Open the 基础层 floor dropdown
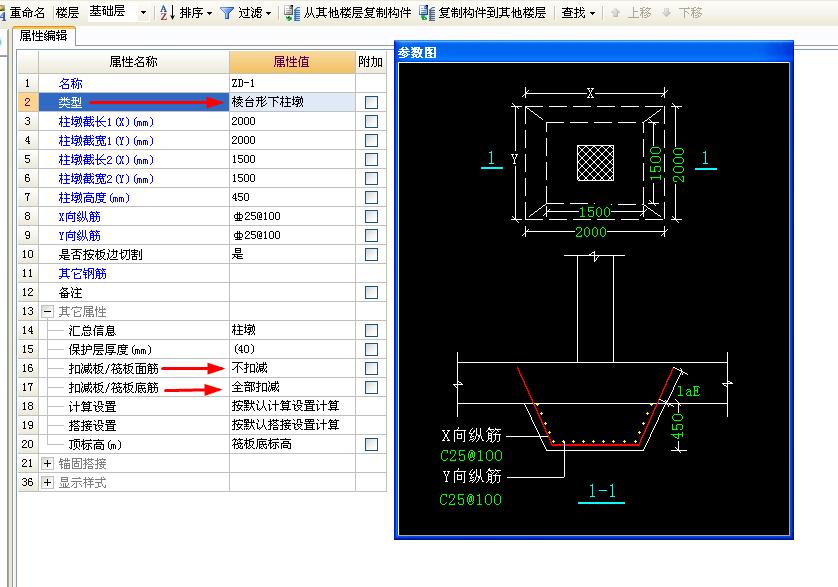Screen dimensions: 838x587 (x=143, y=13)
